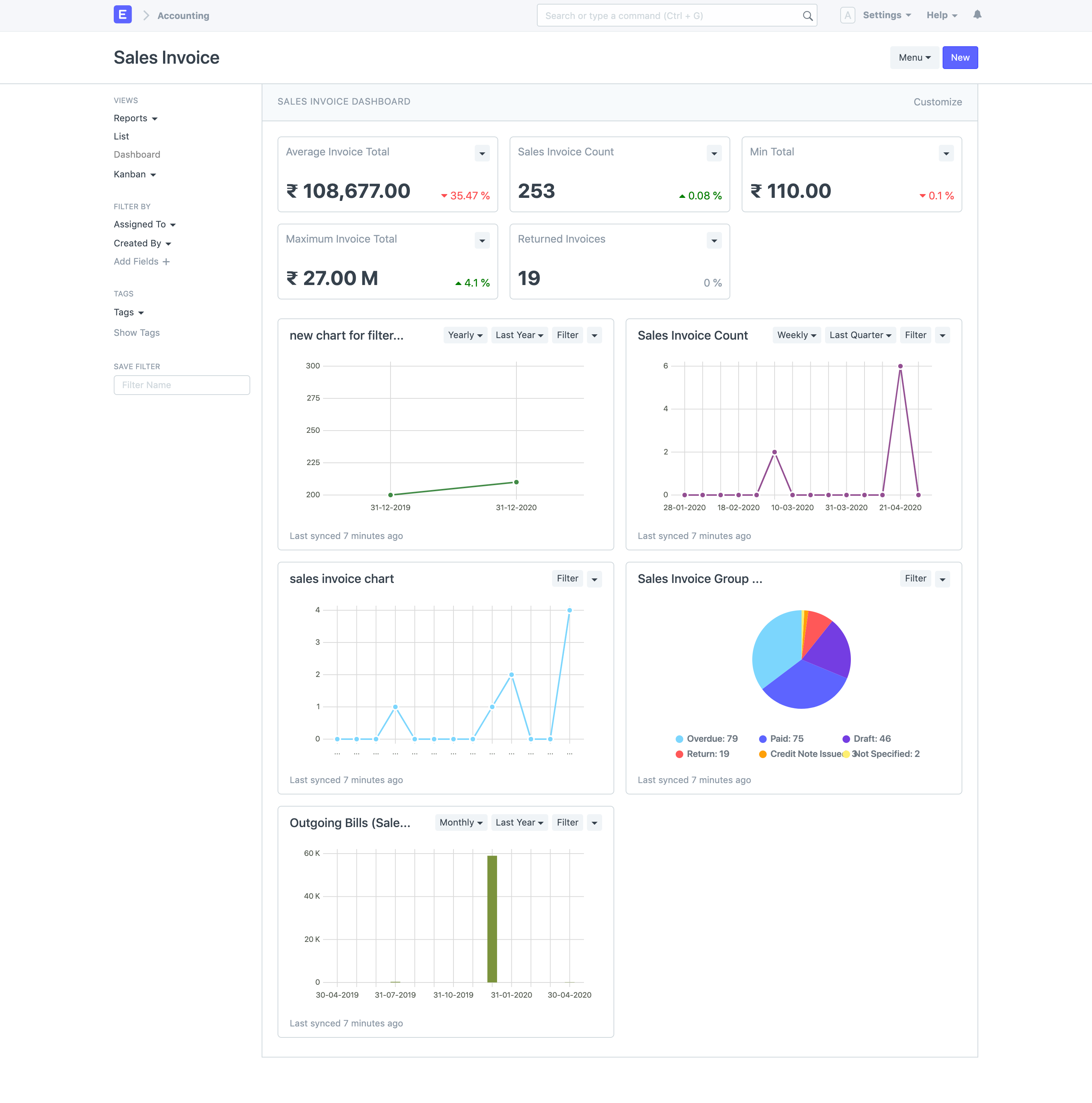Open the options arrow on Returned Invoices card
Viewport: 1092px width, 1103px height.
click(x=714, y=241)
